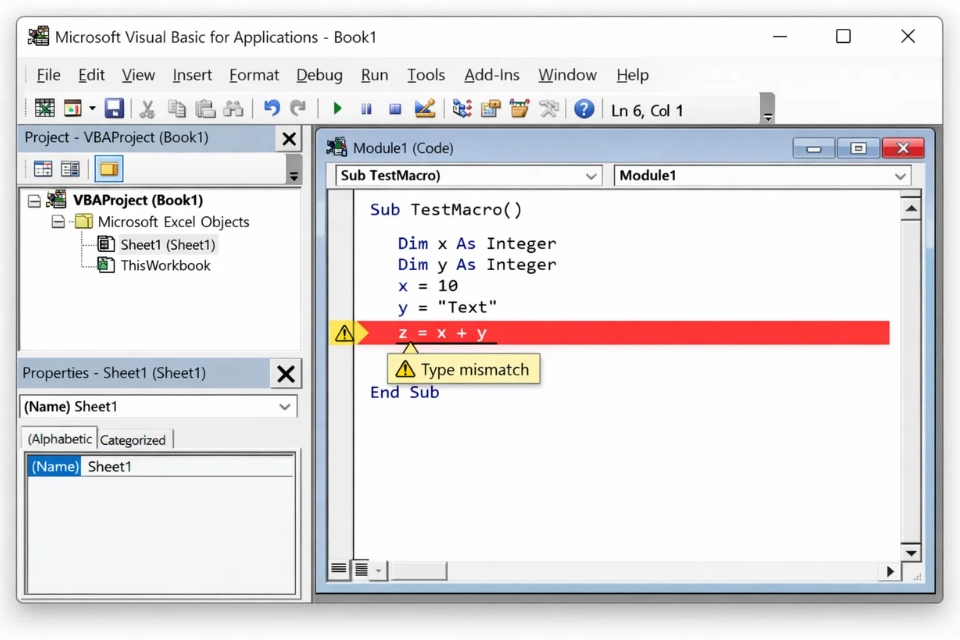
Task: Click the Type mismatch warning tooltip
Action: (x=463, y=369)
